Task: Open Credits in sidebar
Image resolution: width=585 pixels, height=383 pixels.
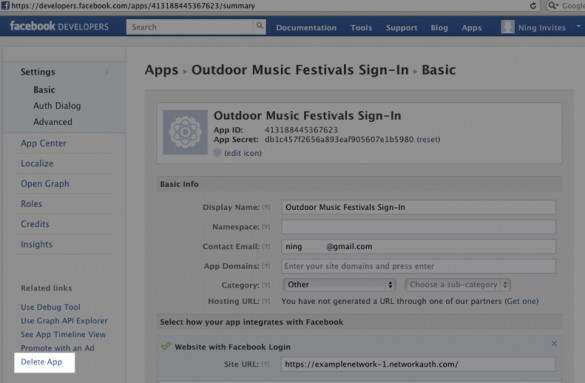Action: 35,224
